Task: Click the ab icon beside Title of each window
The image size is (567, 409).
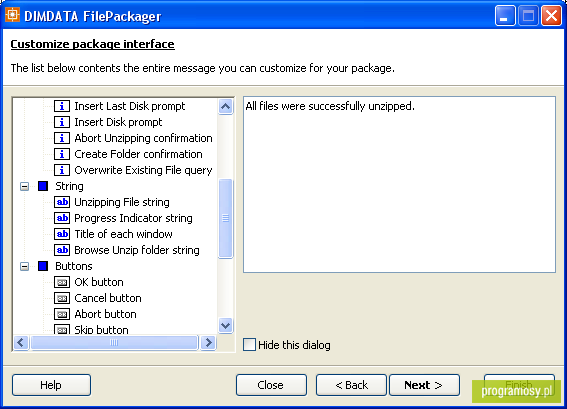Action: pyautogui.click(x=62, y=234)
